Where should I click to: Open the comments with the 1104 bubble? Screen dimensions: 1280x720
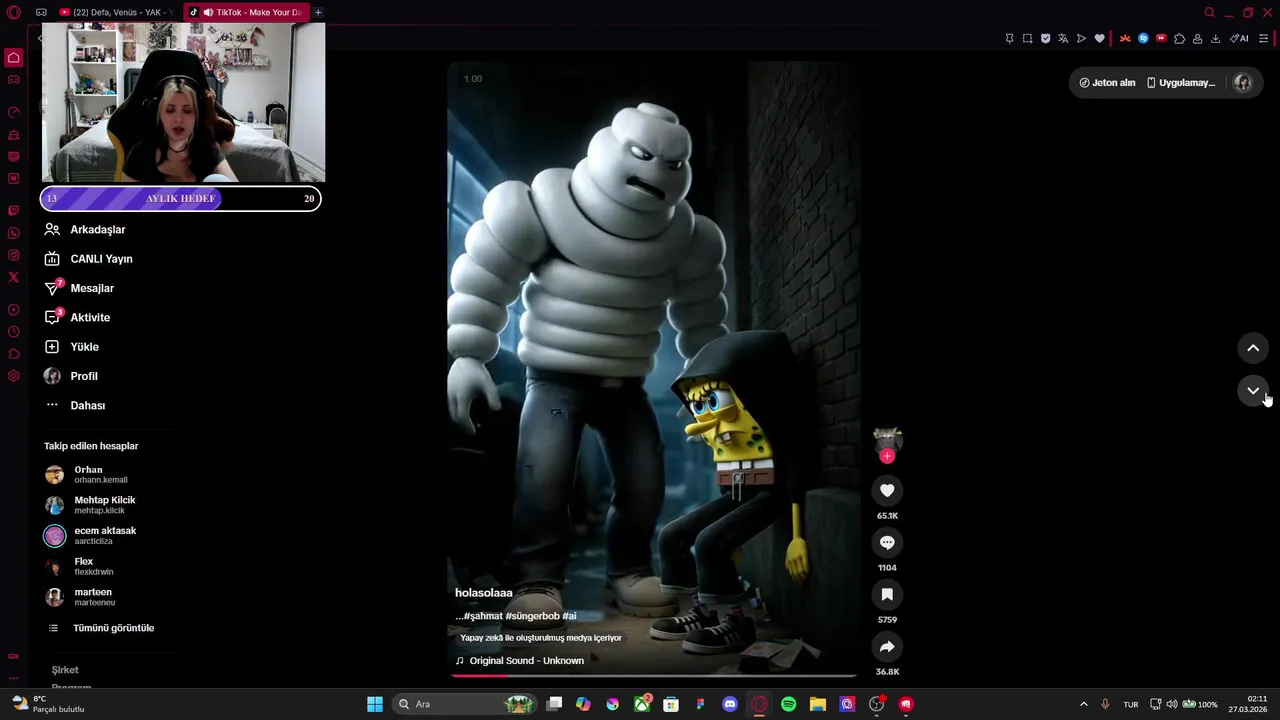click(887, 542)
